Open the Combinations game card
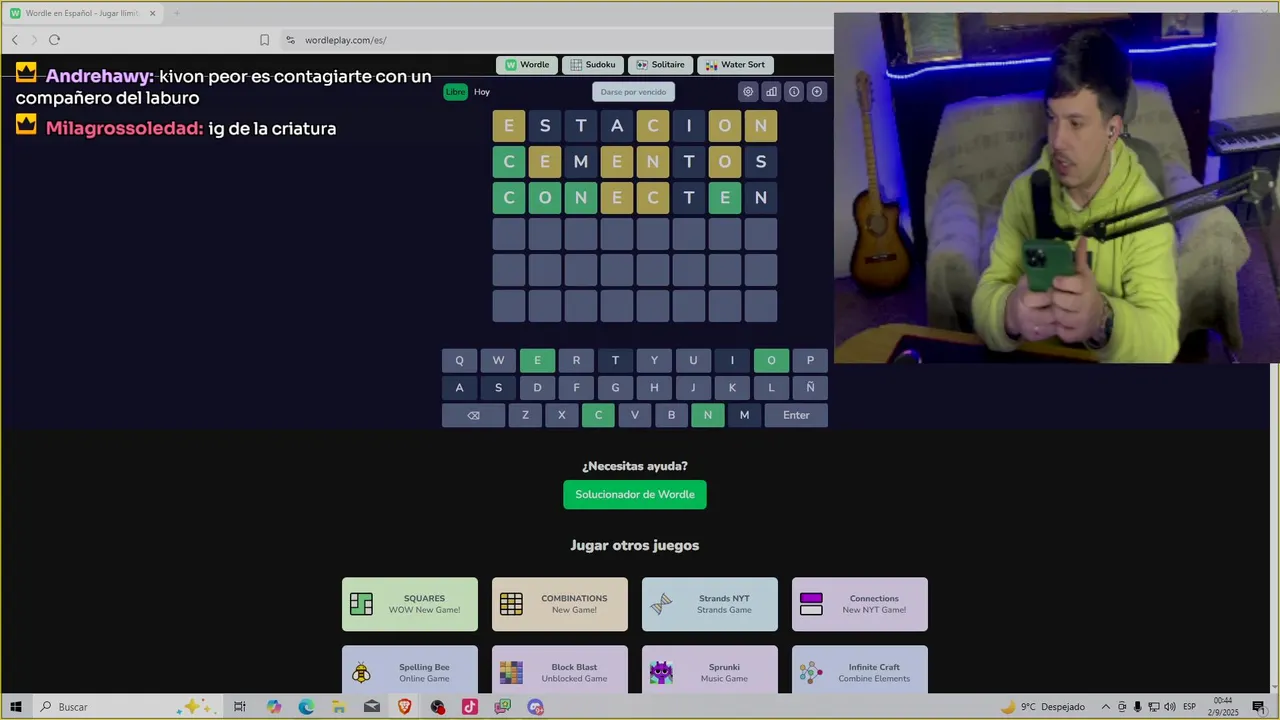The height and width of the screenshot is (720, 1280). pos(560,604)
